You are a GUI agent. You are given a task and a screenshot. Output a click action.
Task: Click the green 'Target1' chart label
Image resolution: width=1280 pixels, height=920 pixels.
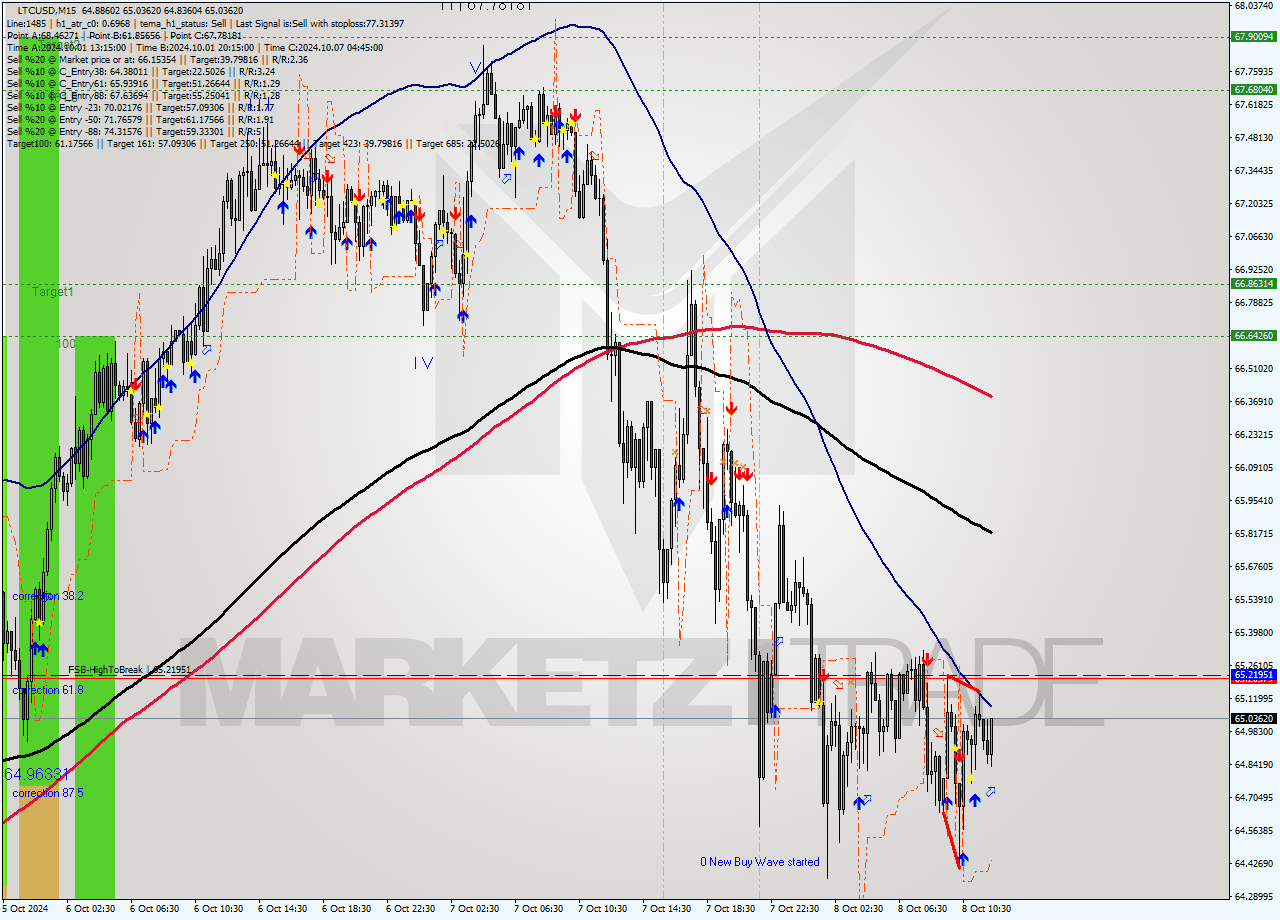point(53,292)
